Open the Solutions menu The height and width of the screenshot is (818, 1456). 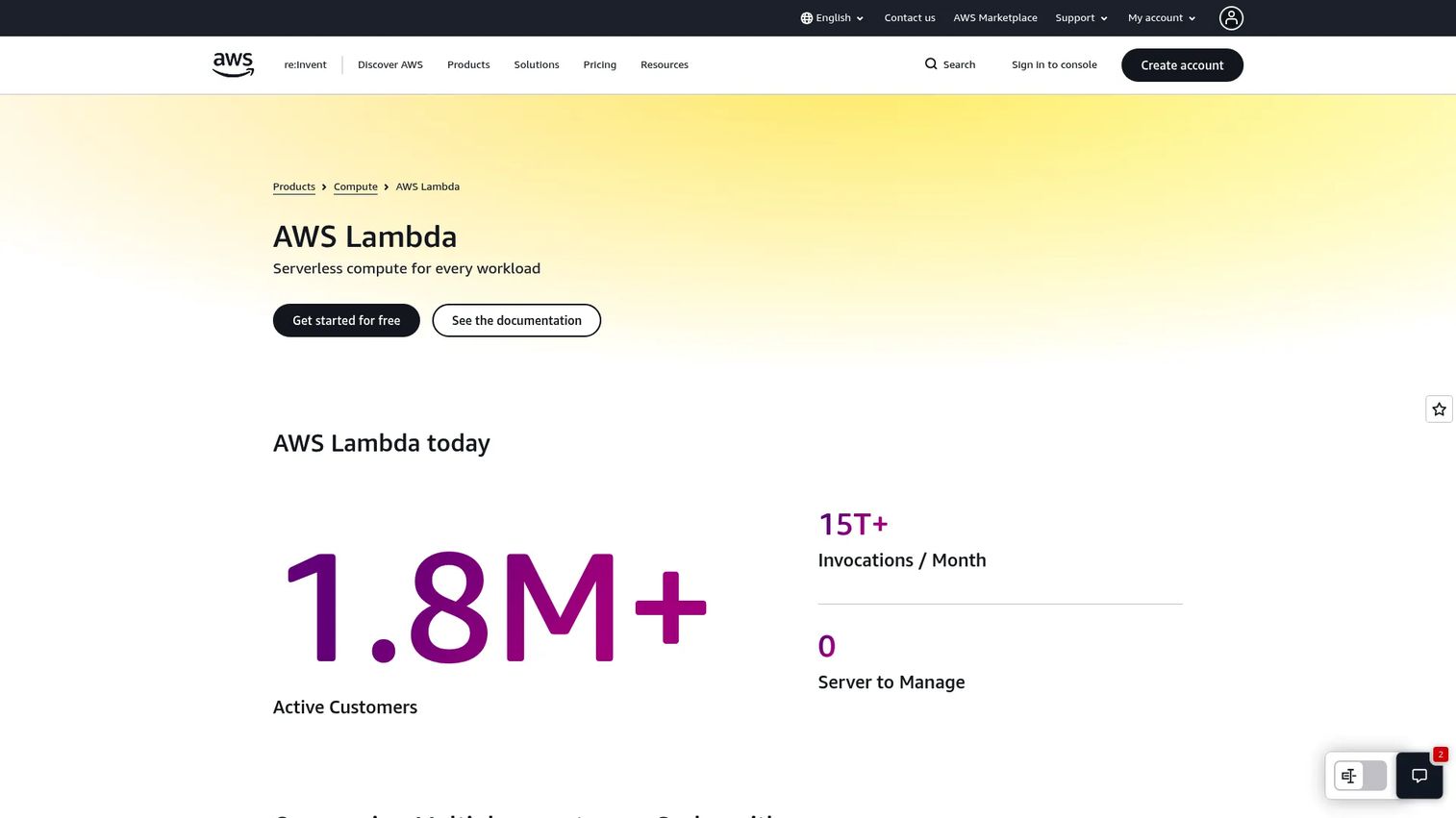click(x=537, y=65)
